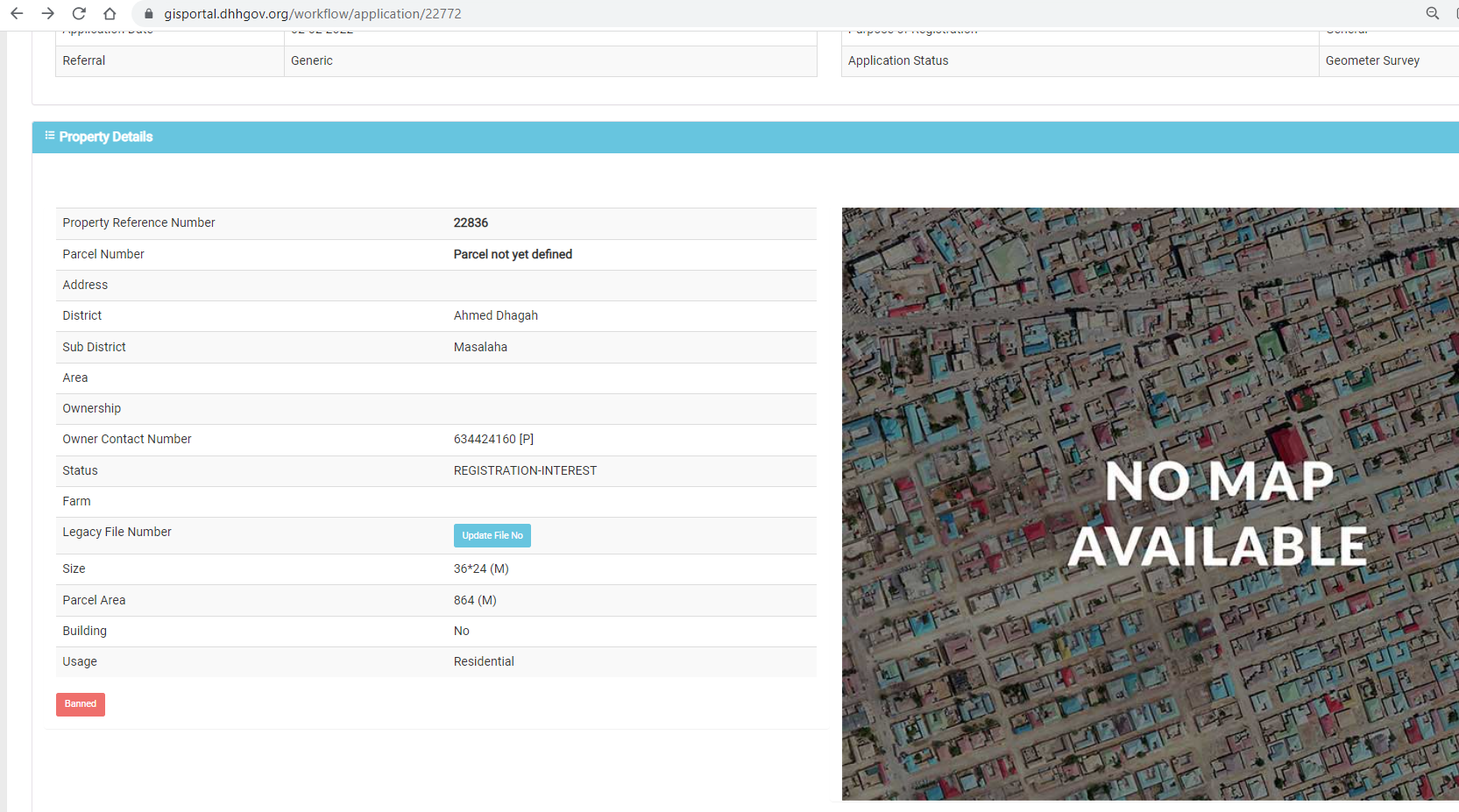
Task: Click the Address row label
Action: pyautogui.click(x=85, y=285)
